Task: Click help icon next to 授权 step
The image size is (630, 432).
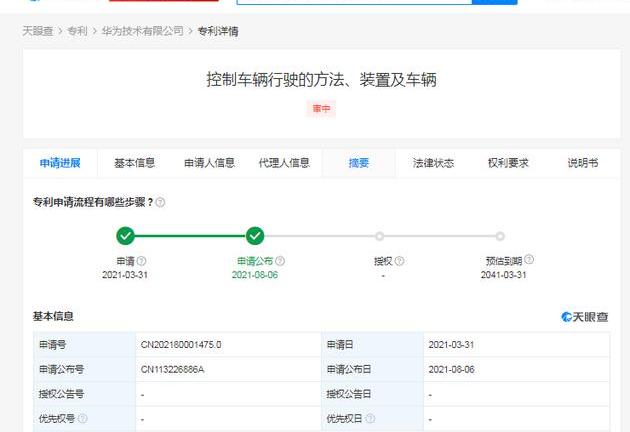Action: [x=399, y=261]
